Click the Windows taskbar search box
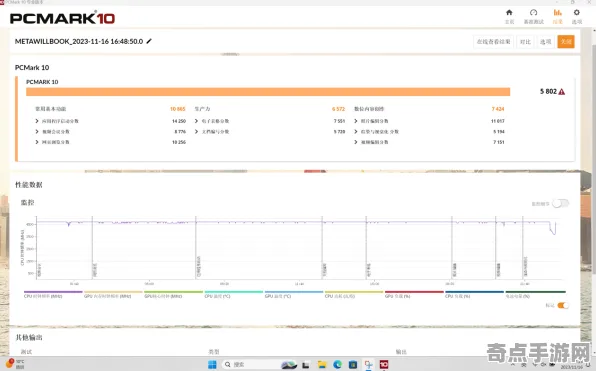This screenshot has height=371, width=596. tap(251, 365)
